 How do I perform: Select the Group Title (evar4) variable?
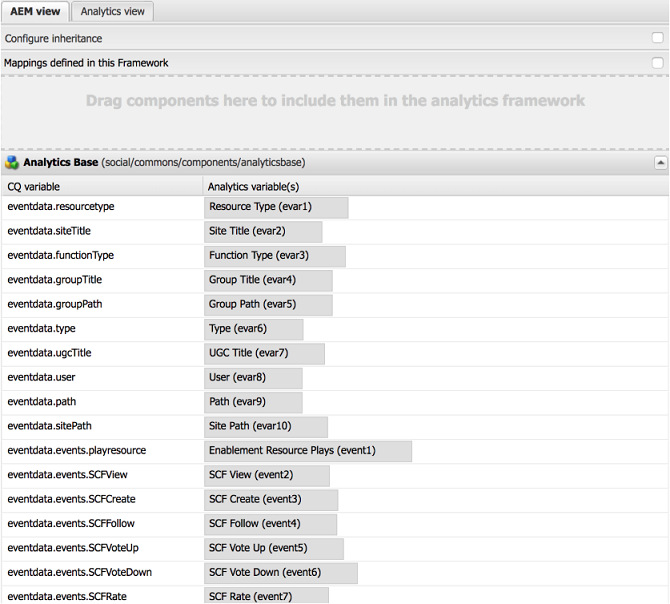268,280
